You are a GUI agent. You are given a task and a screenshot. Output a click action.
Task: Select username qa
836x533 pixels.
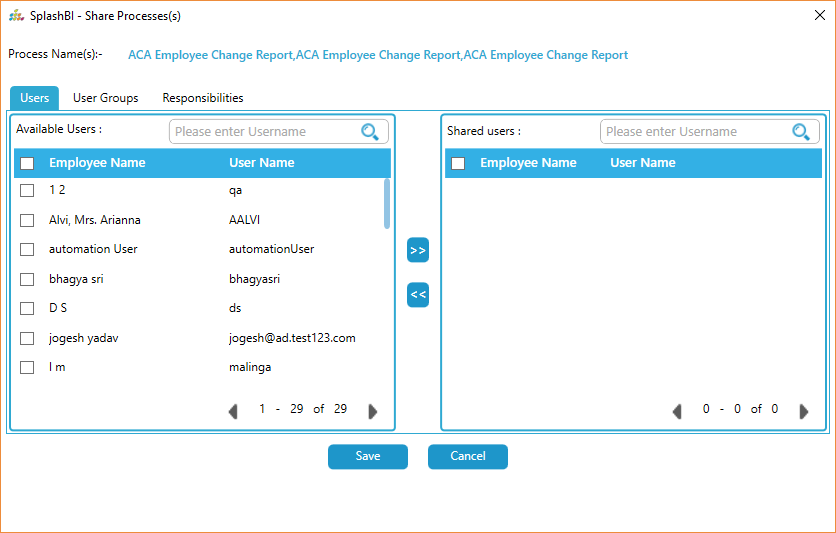tap(235, 190)
